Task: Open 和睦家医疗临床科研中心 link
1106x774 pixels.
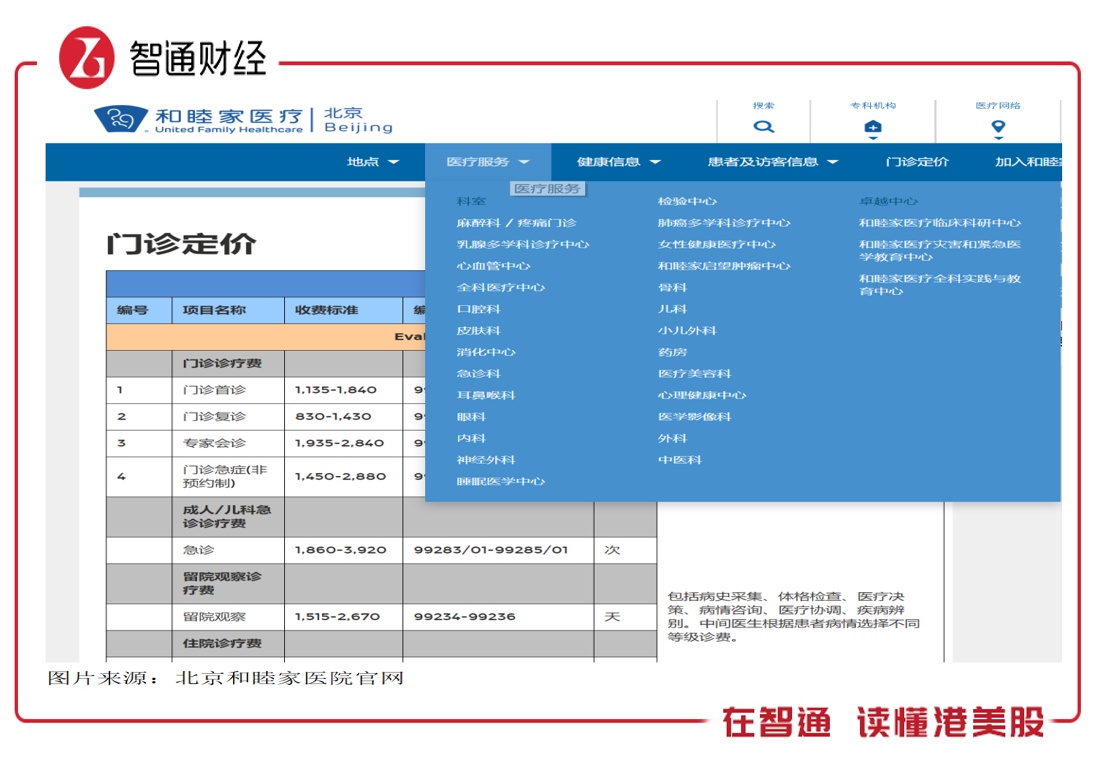Action: click(940, 223)
